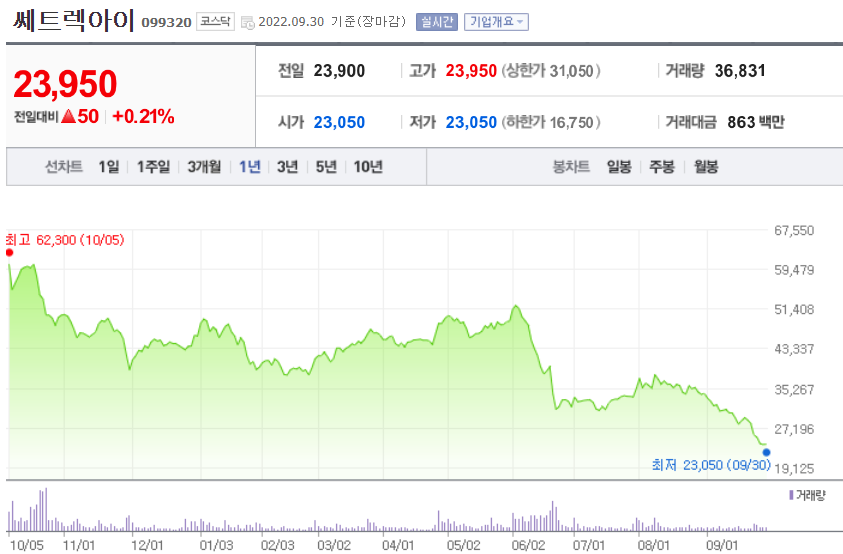Click the 07/01 x-axis date label
843x554 pixels.
(x=589, y=545)
